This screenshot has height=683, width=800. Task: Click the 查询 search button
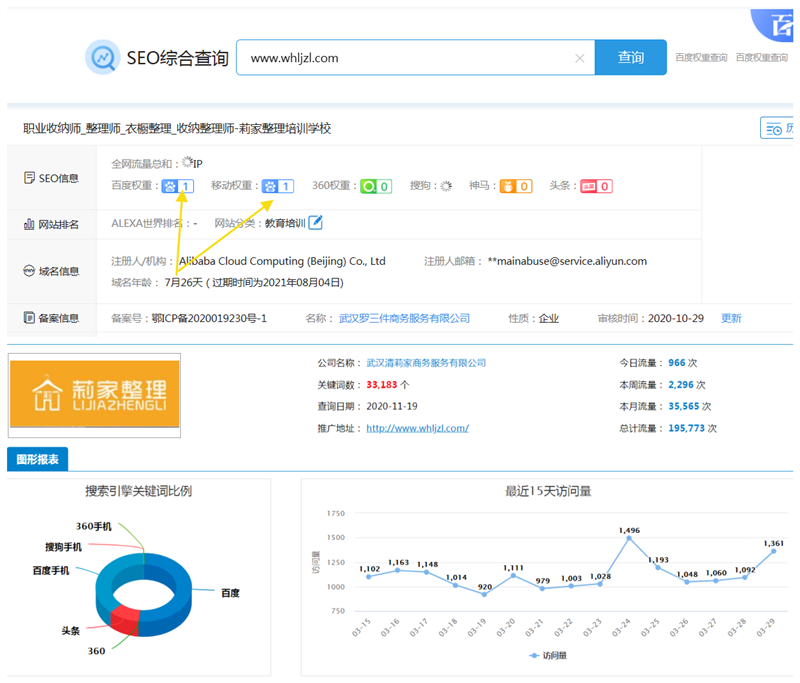tap(631, 57)
